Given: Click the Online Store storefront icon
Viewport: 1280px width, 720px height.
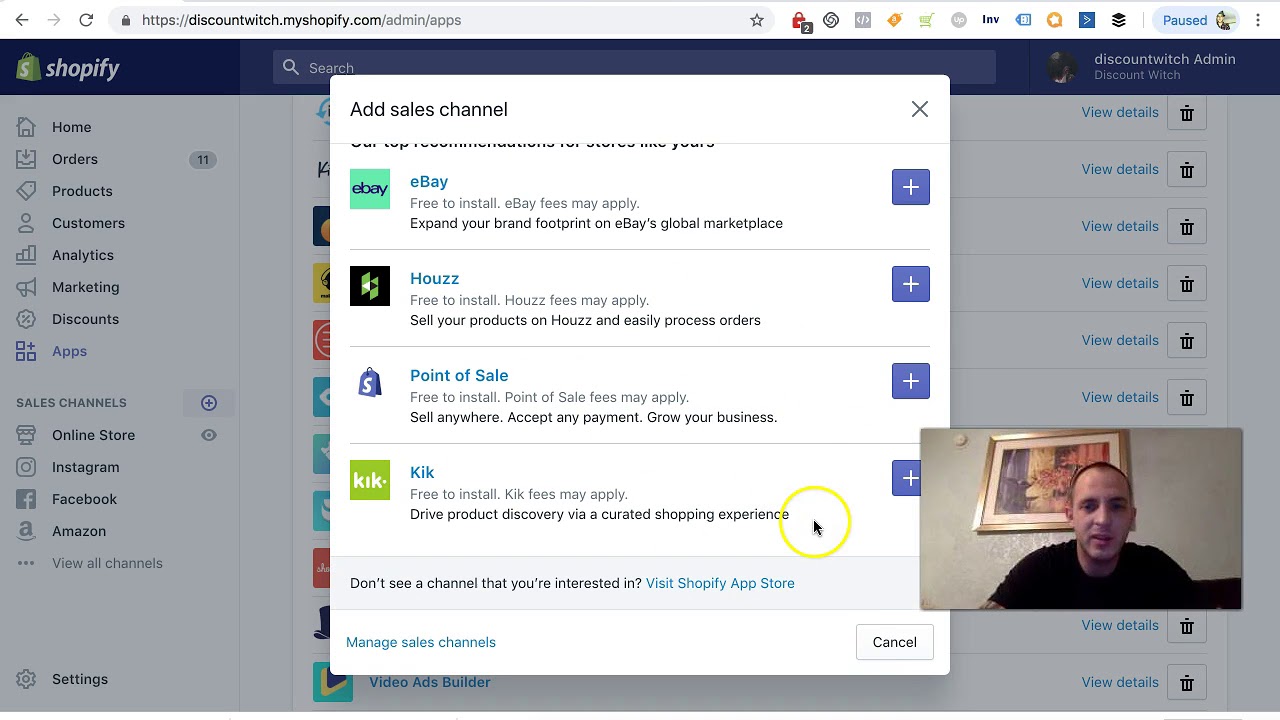Looking at the screenshot, I should (26, 435).
